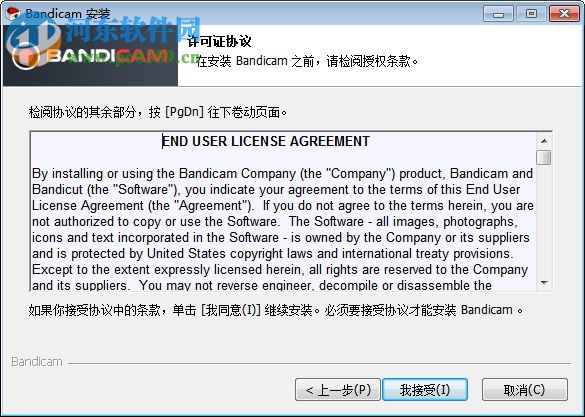
Task: Maximize the Bandicam installer window
Action: pyautogui.click(x=531, y=14)
